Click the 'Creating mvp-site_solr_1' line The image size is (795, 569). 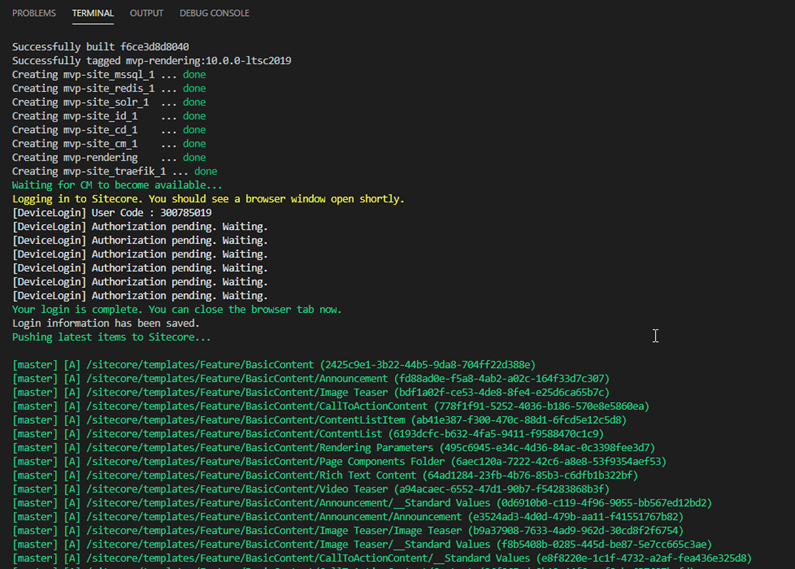[109, 102]
